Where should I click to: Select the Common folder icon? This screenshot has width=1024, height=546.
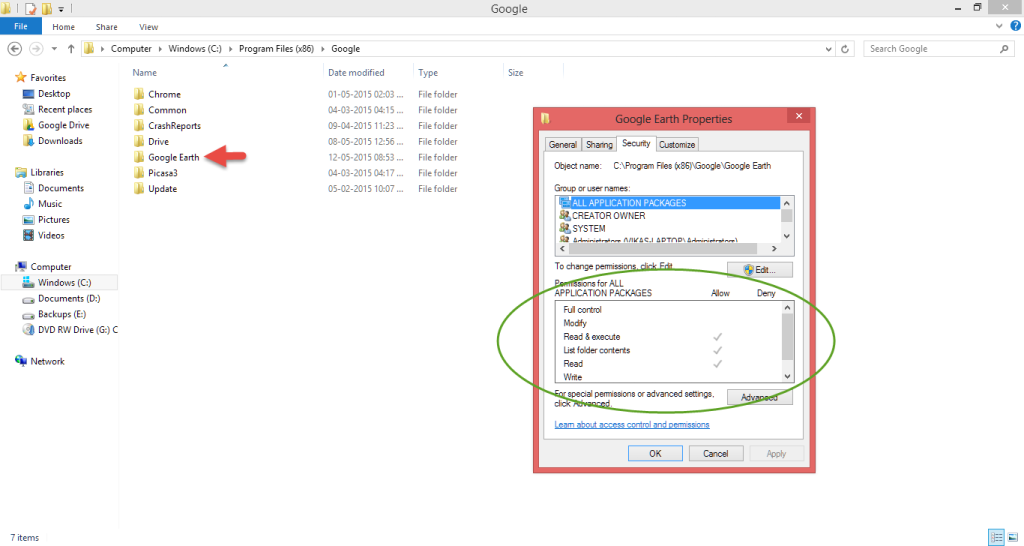point(139,110)
